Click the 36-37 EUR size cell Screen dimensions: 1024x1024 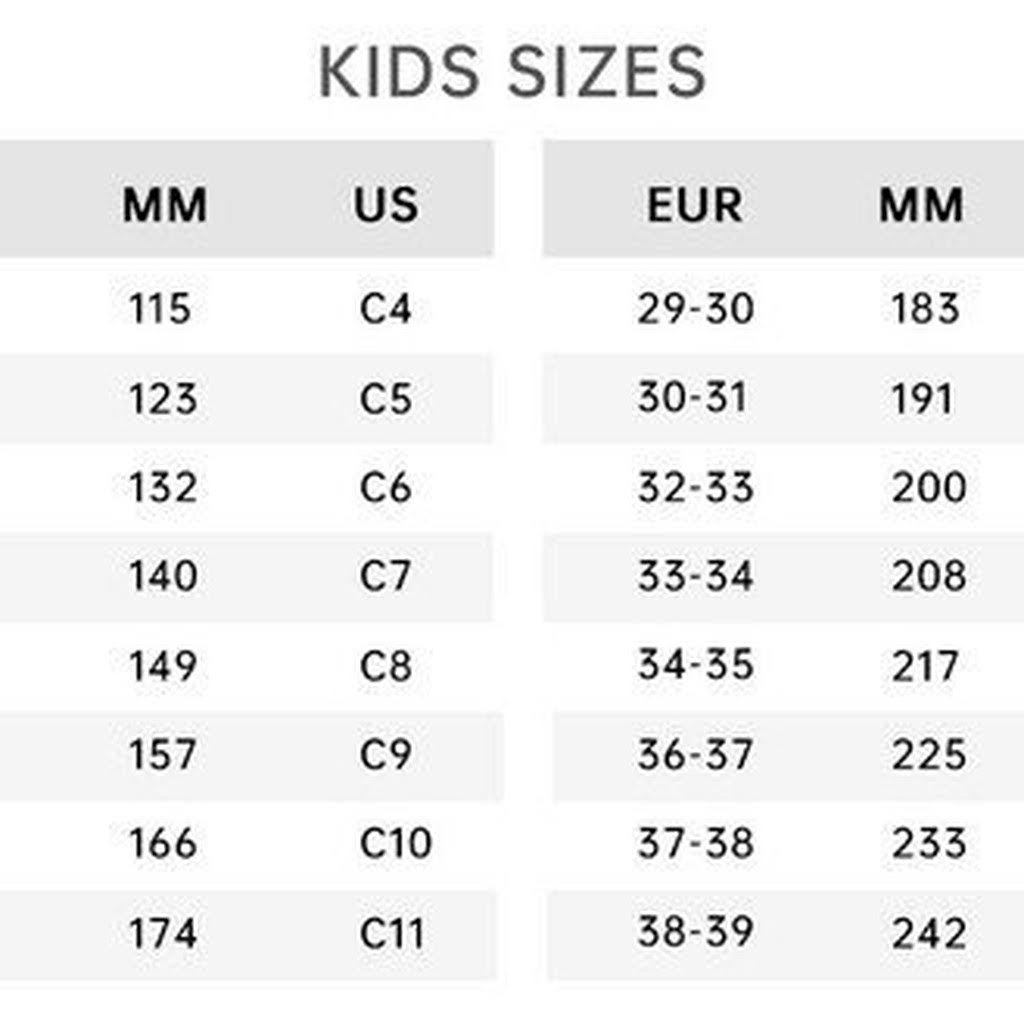click(x=696, y=754)
